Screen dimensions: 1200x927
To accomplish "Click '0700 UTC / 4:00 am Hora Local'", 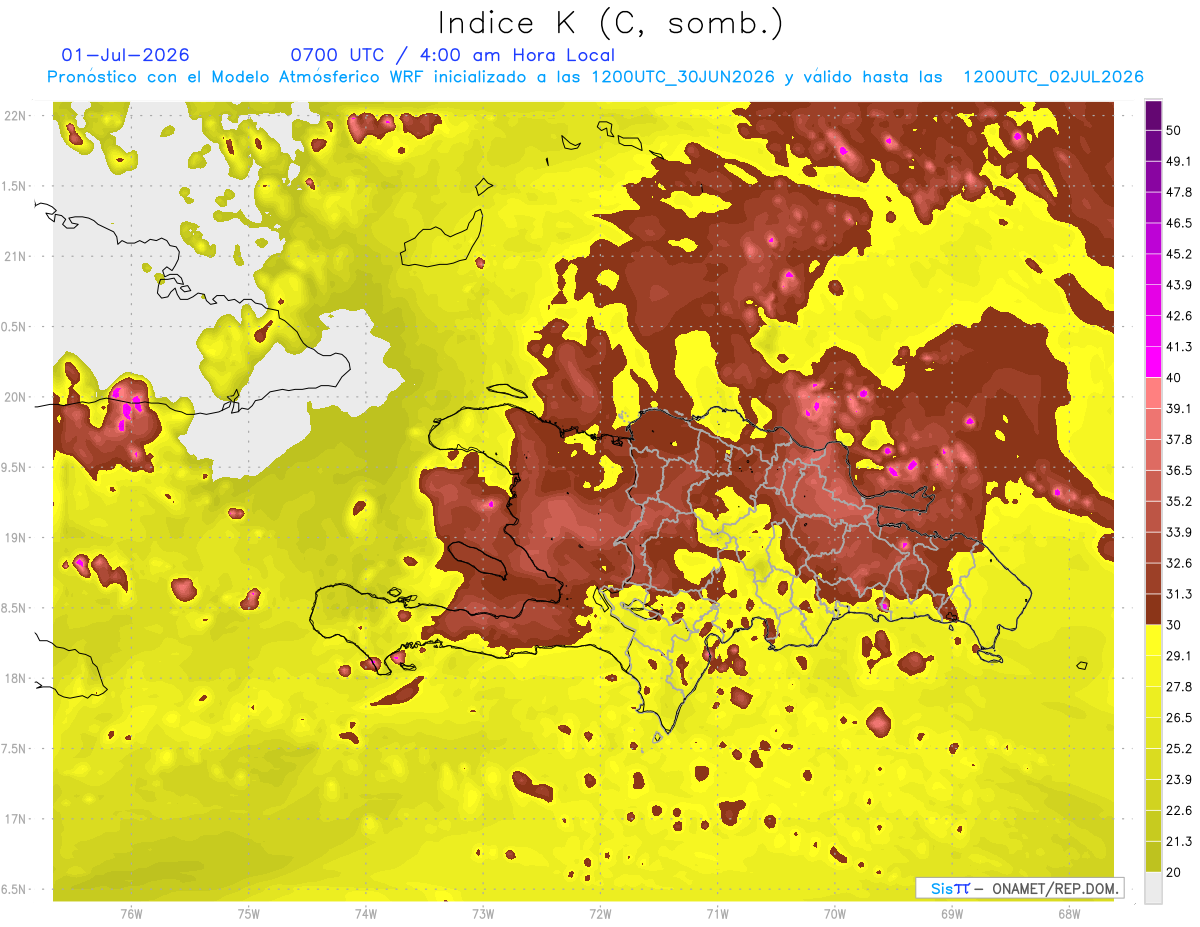I will pyautogui.click(x=452, y=55).
